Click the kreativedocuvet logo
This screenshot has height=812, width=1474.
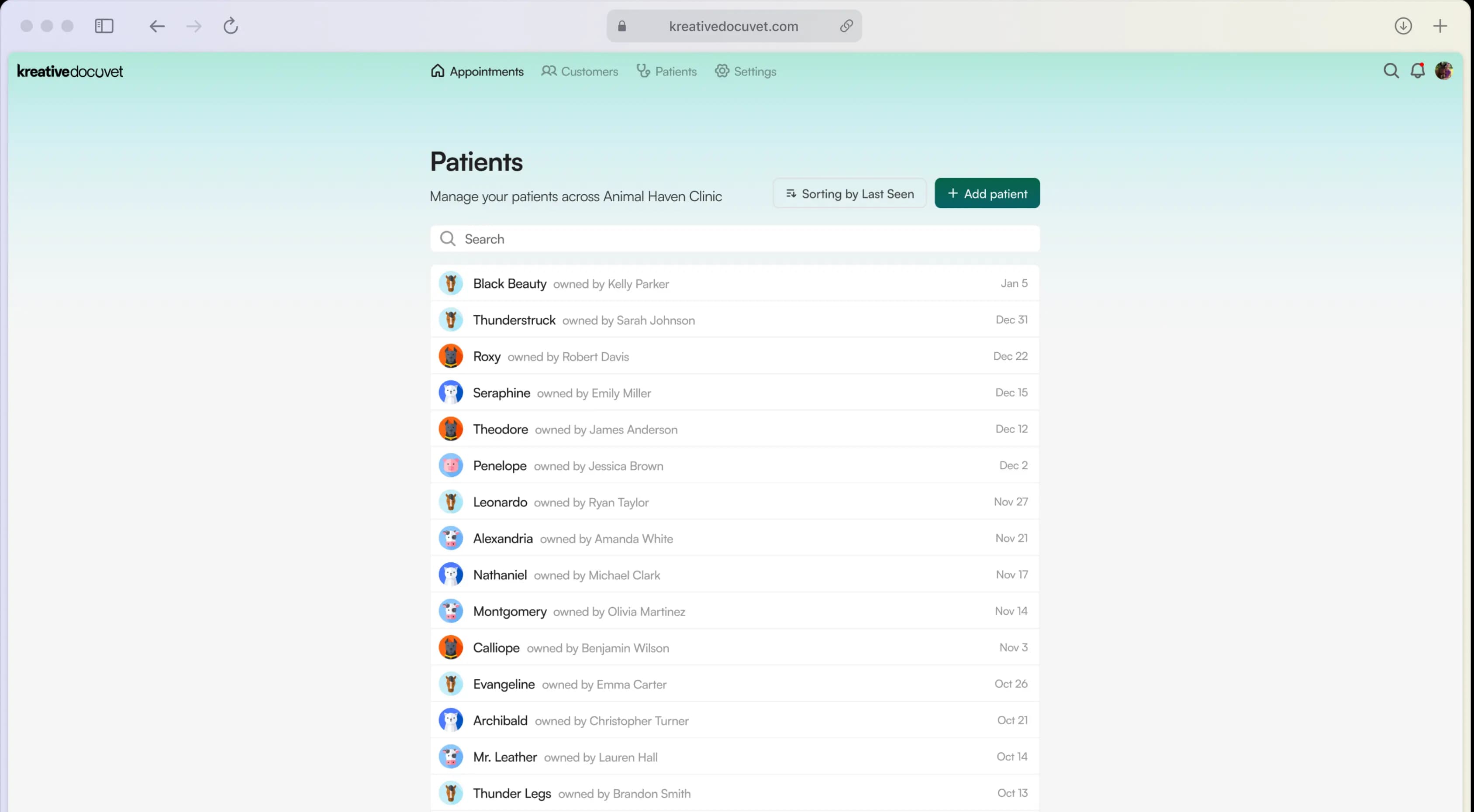(x=70, y=71)
